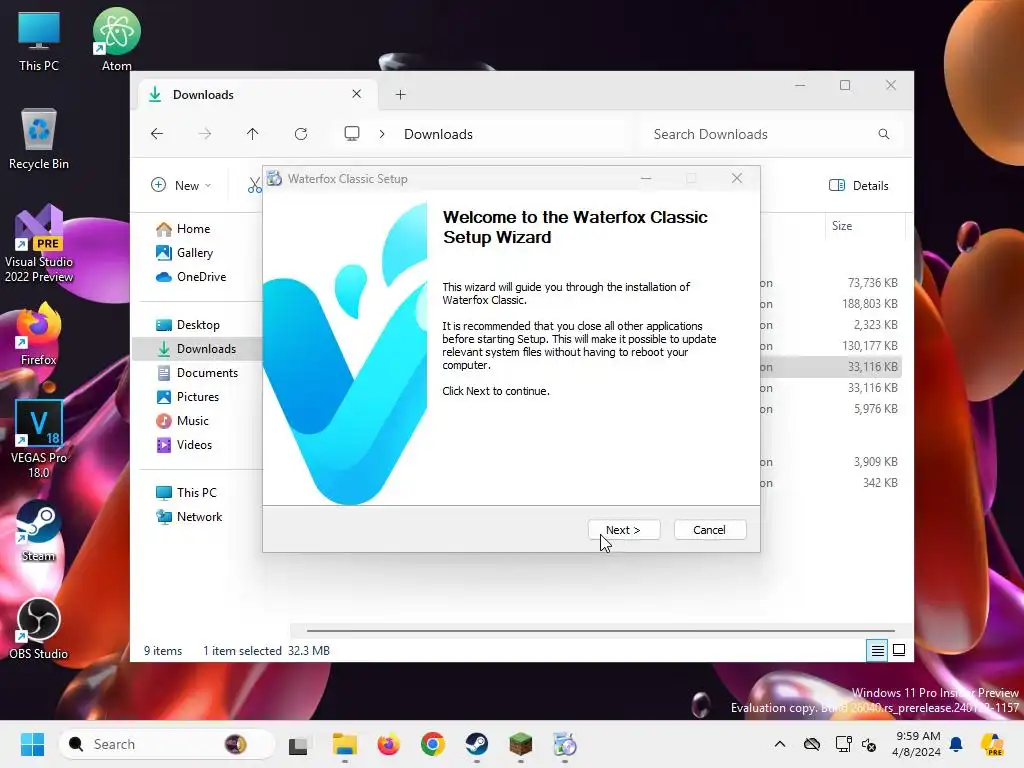Select the Visual Studio 2022 Preview shortcut
The image size is (1024, 768).
[39, 244]
